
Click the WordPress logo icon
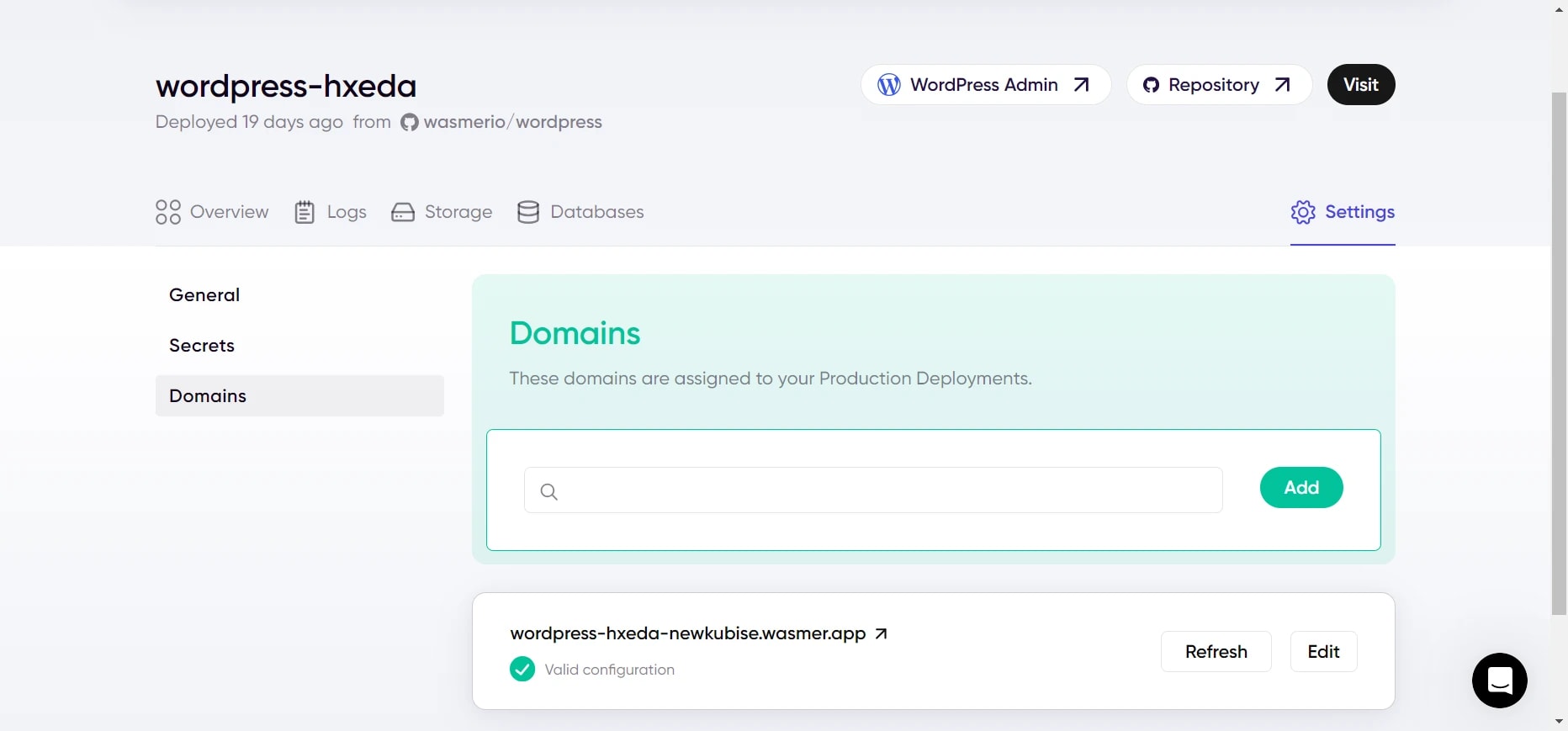pos(889,85)
